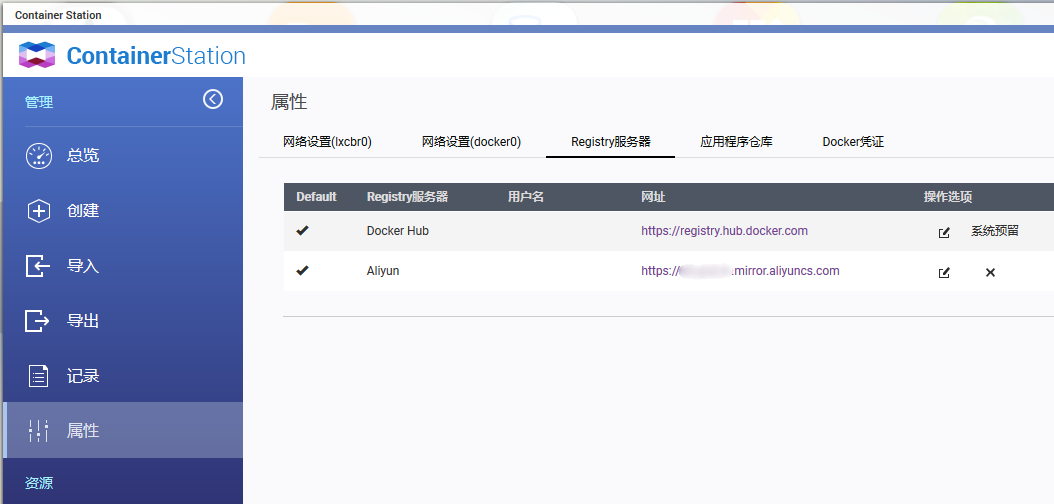Screen dimensions: 1054x504
Task: Open the Docker凭证 tab
Action: [853, 142]
